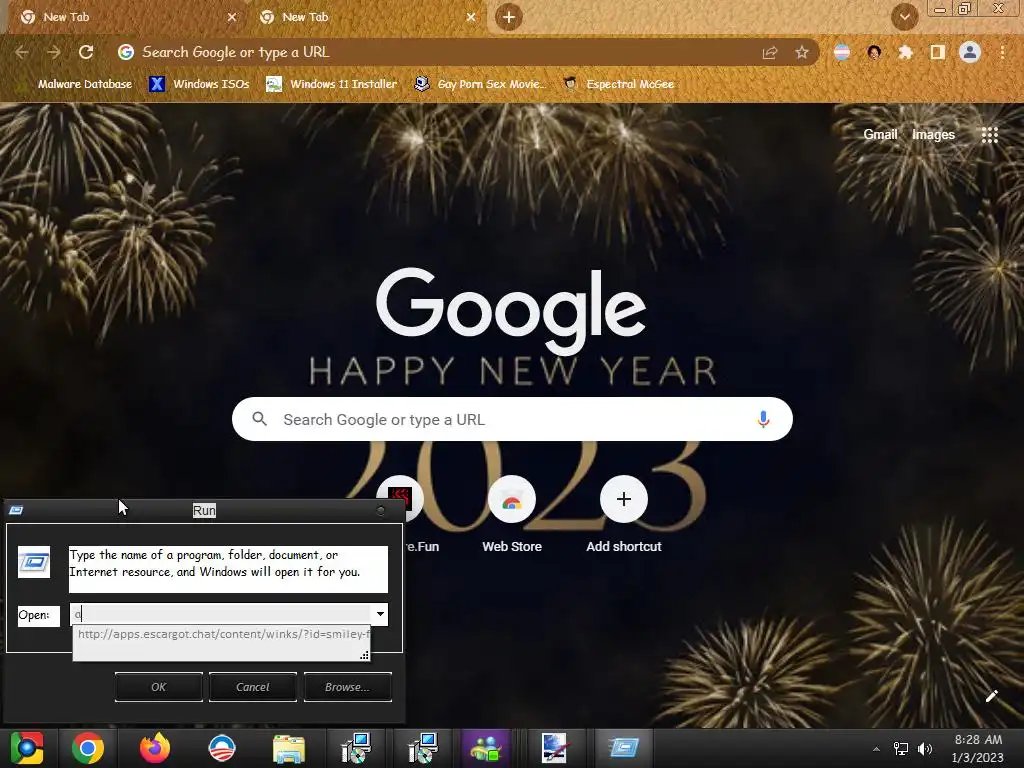Go back using the browser back arrow
The height and width of the screenshot is (768, 1024).
pyautogui.click(x=22, y=52)
